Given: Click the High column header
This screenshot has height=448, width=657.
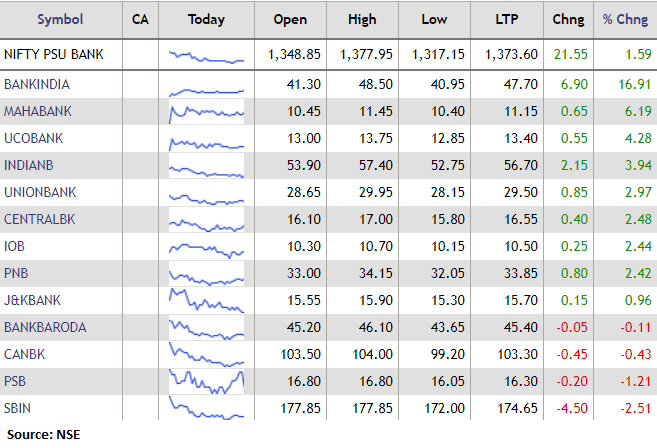Looking at the screenshot, I should [365, 19].
